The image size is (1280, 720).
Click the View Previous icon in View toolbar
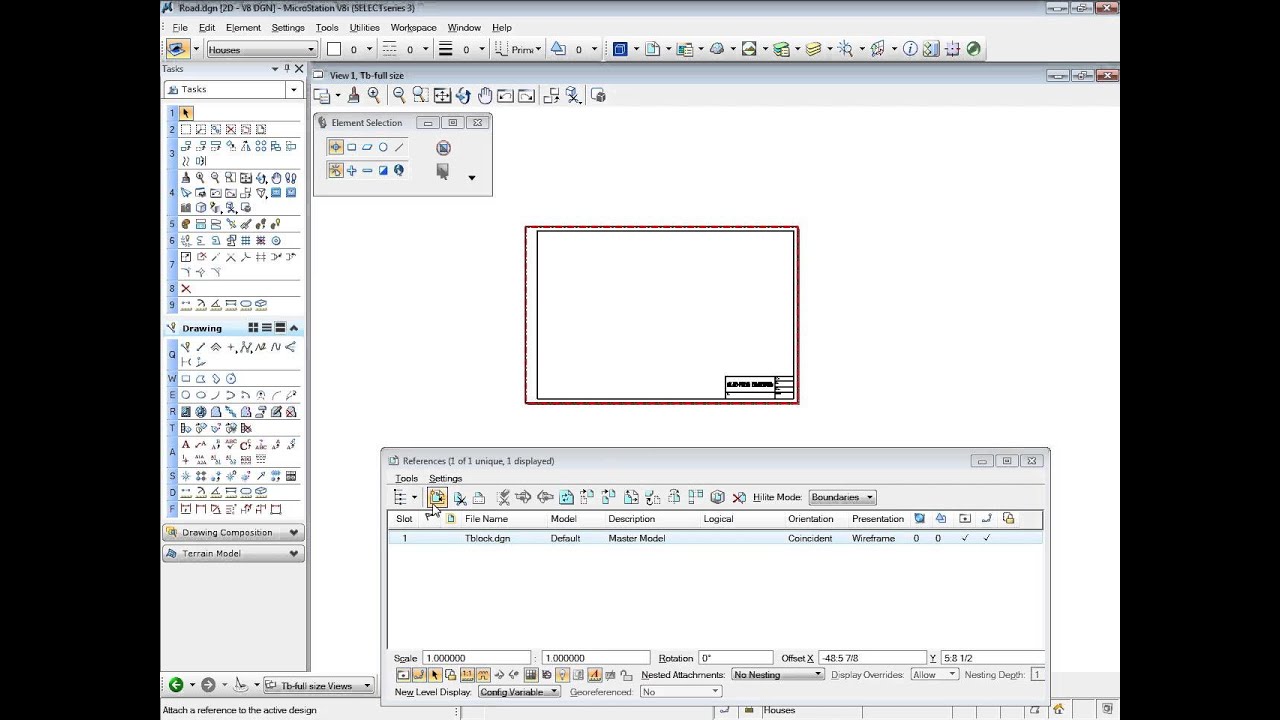pyautogui.click(x=505, y=95)
